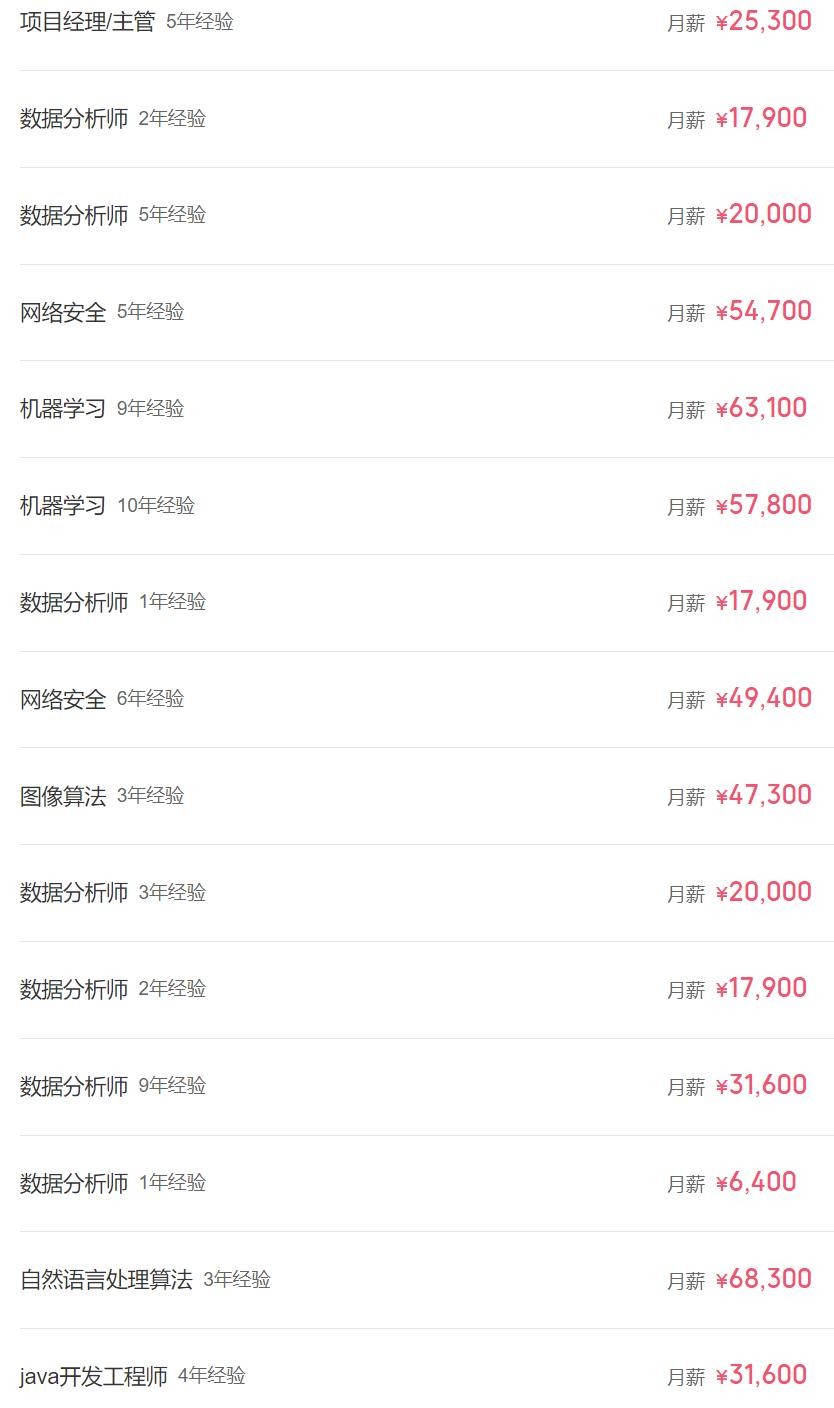Click the ¥54,700 salary amount

(x=763, y=312)
